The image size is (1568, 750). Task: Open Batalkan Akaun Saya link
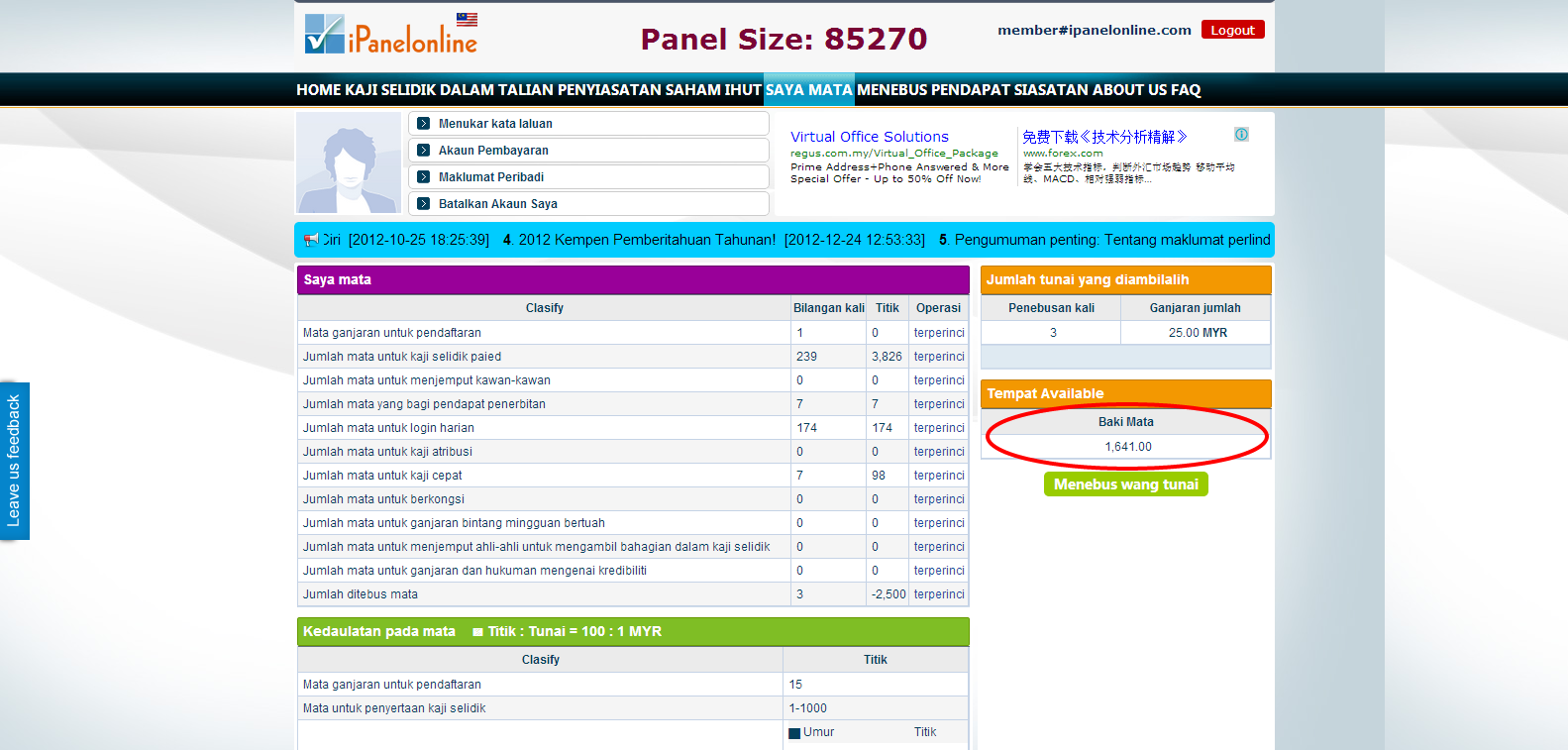click(x=498, y=204)
